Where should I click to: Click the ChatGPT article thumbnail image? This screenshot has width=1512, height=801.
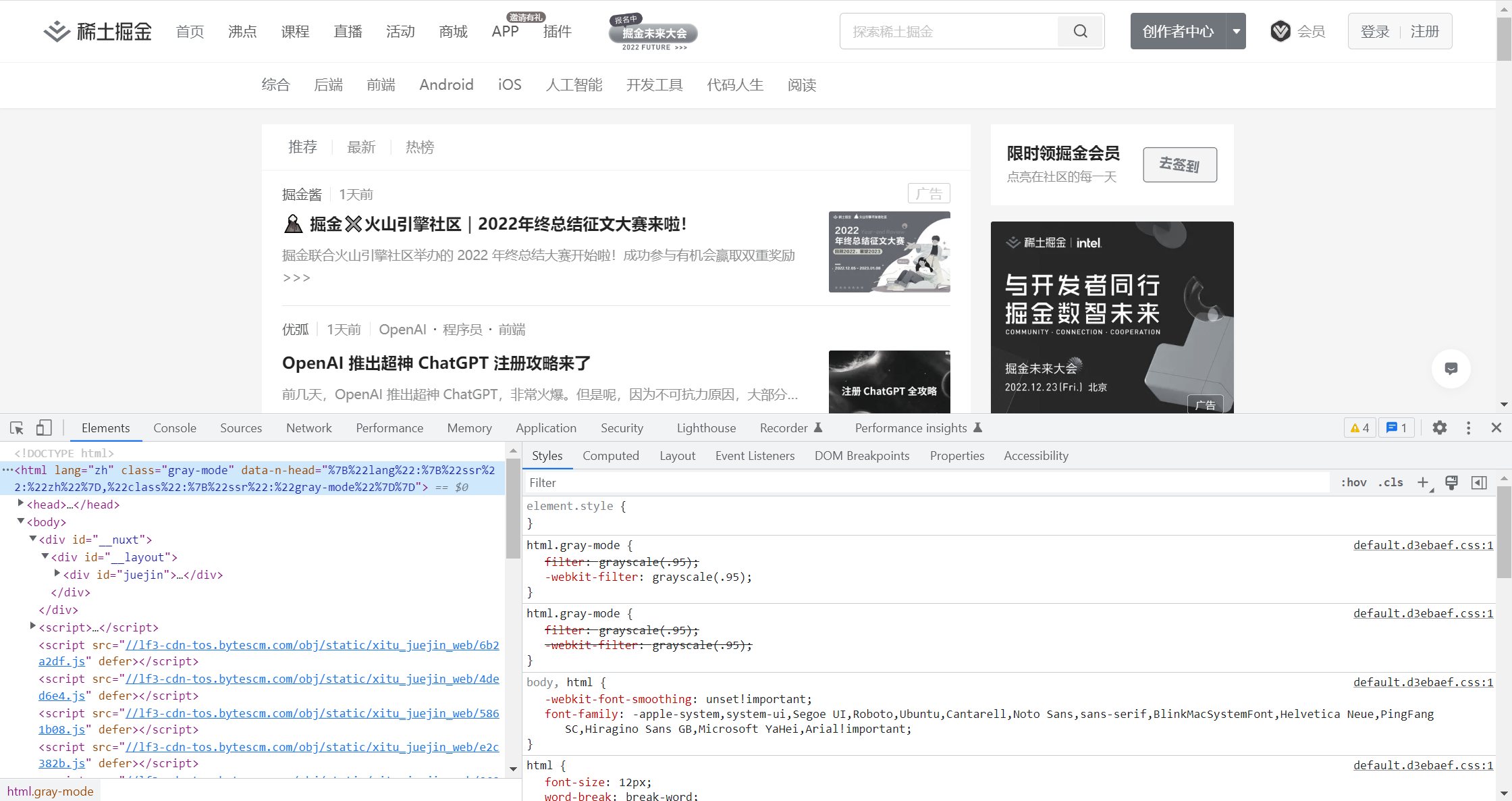(889, 382)
